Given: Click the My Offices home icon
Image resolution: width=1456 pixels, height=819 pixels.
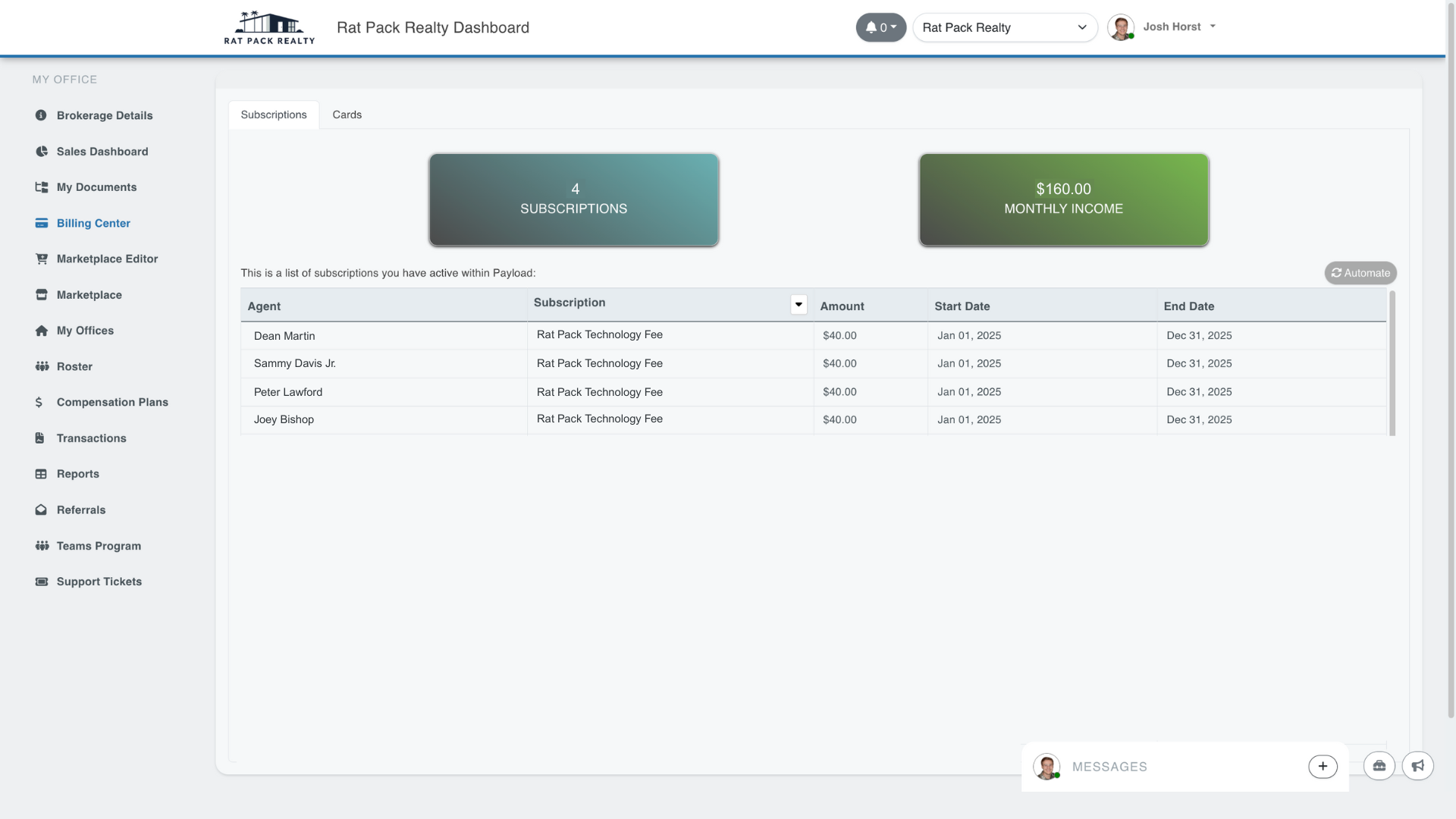Looking at the screenshot, I should click(40, 331).
